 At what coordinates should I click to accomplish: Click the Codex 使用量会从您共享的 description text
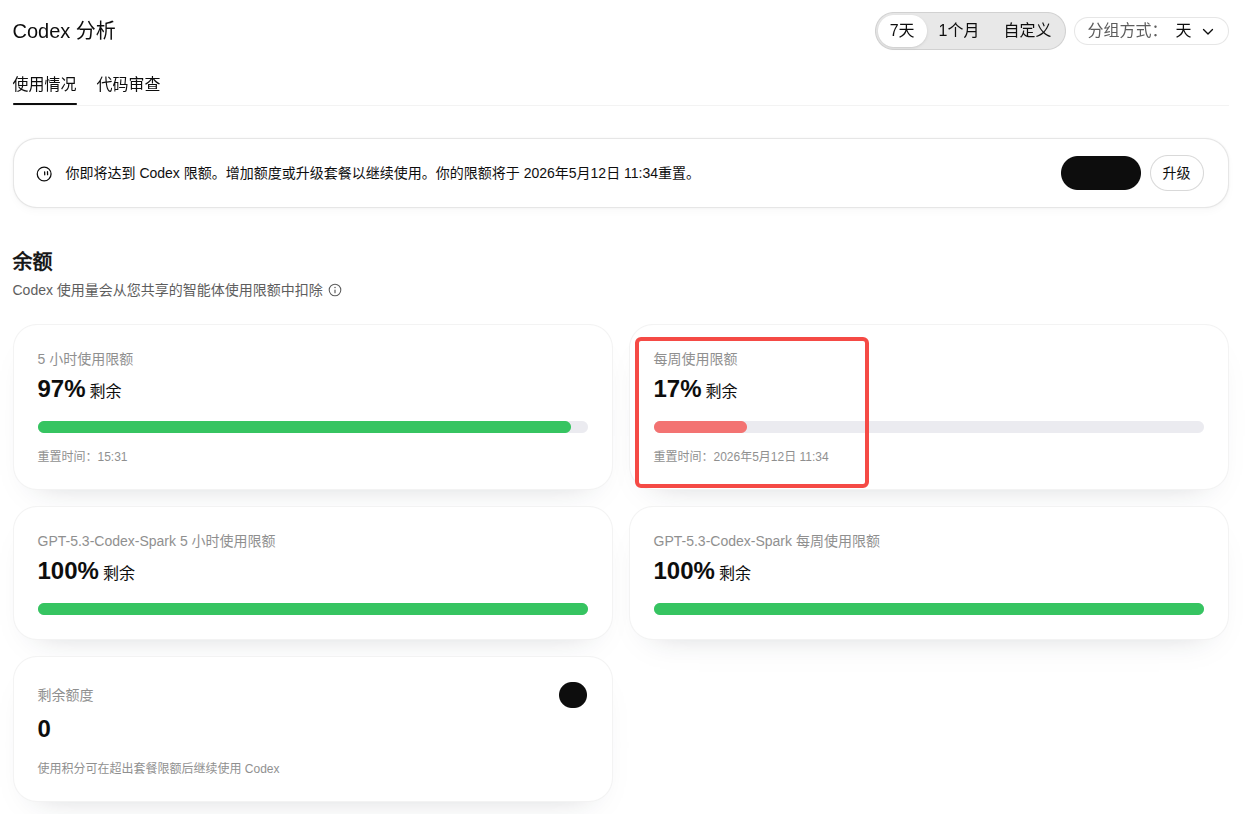point(168,290)
